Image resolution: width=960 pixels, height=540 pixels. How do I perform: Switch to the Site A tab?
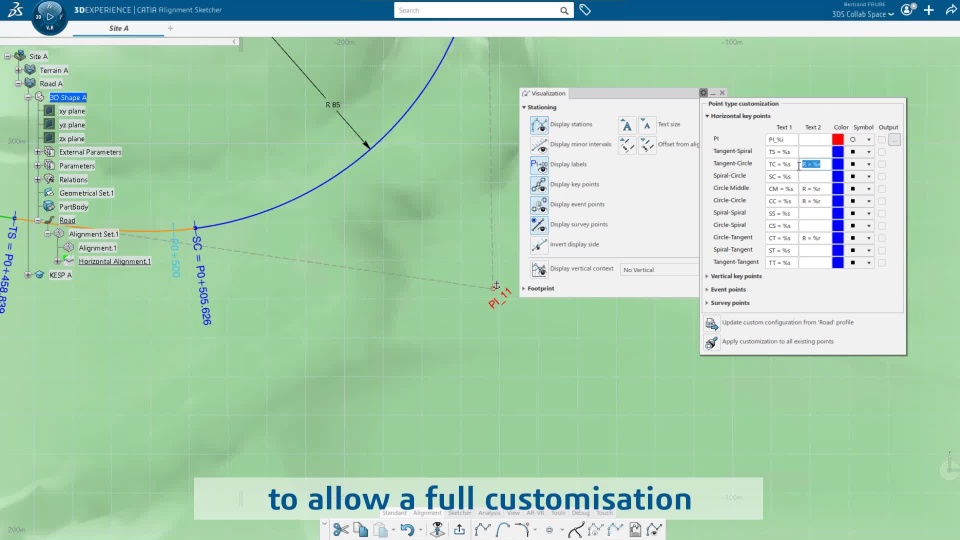tap(119, 28)
